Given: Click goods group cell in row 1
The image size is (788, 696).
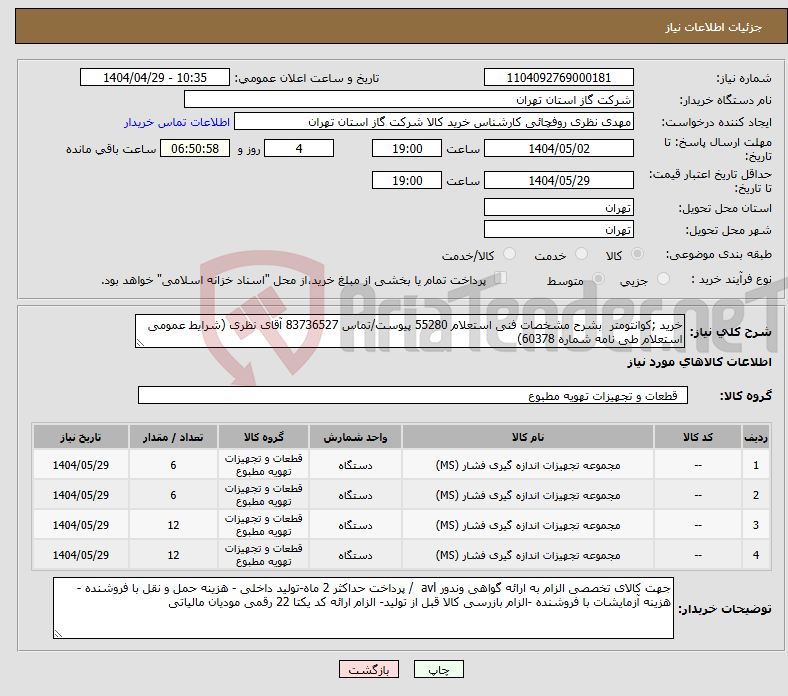Looking at the screenshot, I should pyautogui.click(x=263, y=465).
